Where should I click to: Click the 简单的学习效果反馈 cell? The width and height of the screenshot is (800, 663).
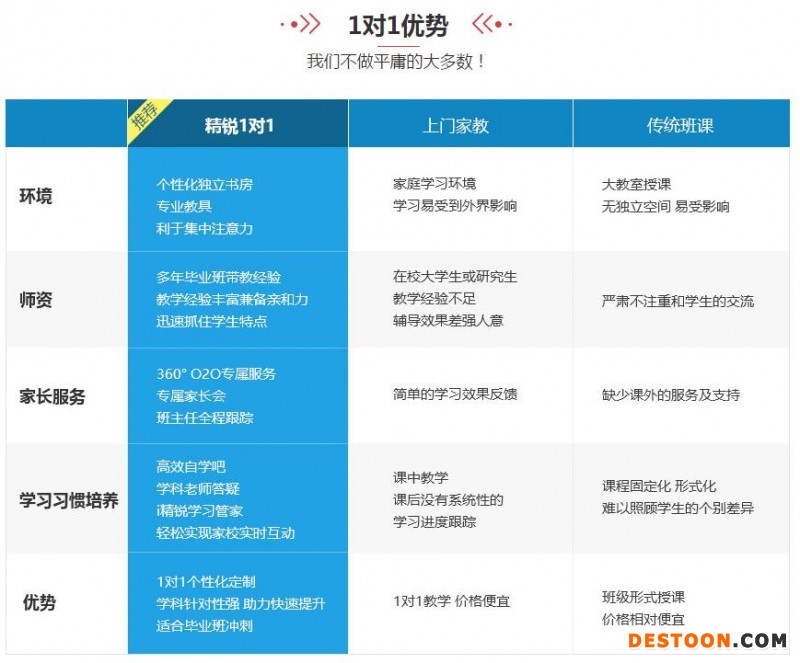click(455, 394)
